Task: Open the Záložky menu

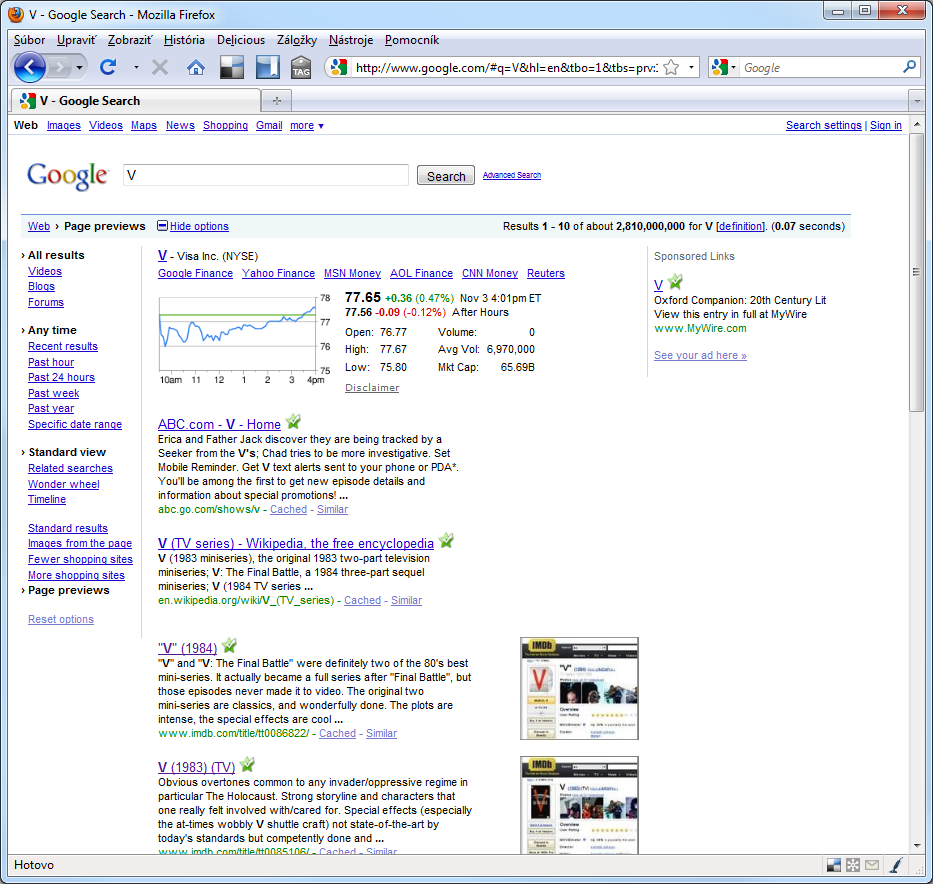Action: 295,40
